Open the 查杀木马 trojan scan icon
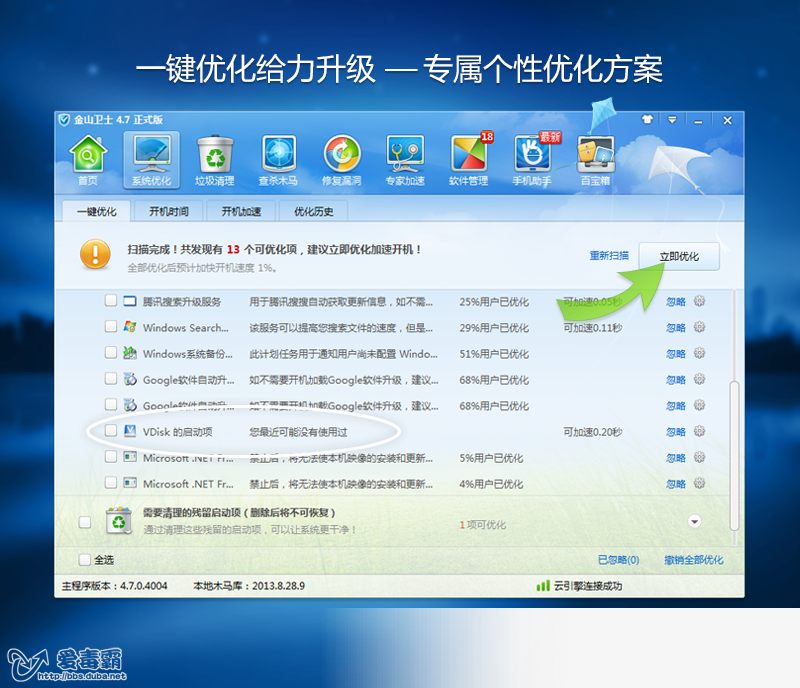 (278, 161)
